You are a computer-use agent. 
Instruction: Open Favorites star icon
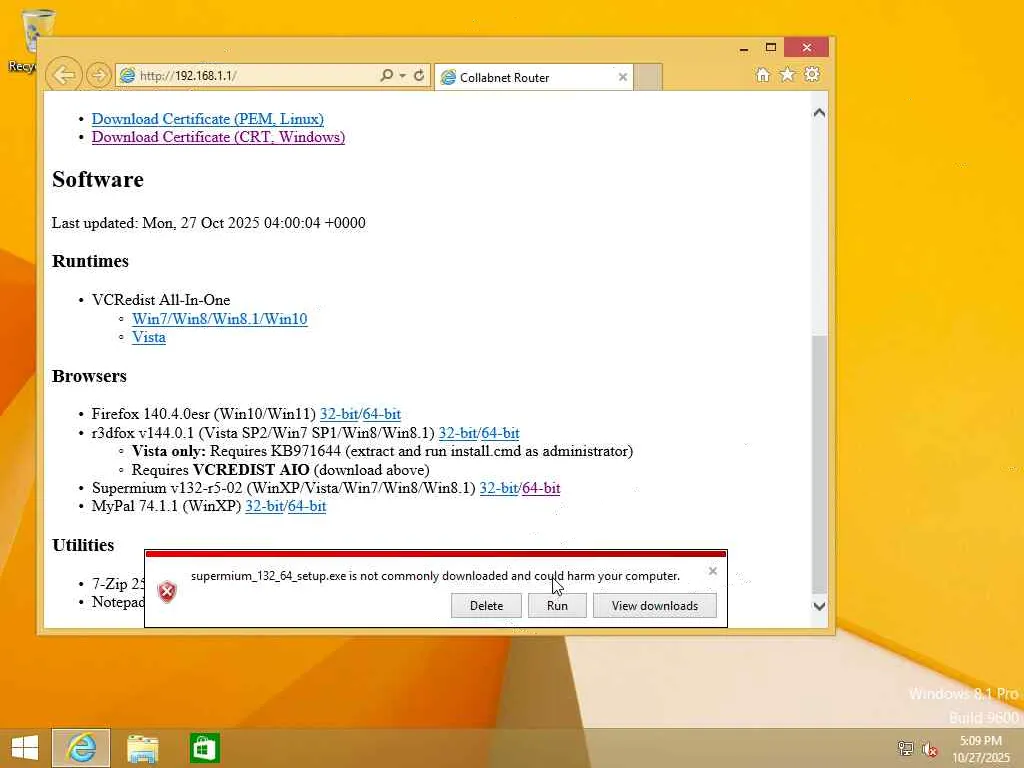(x=788, y=75)
